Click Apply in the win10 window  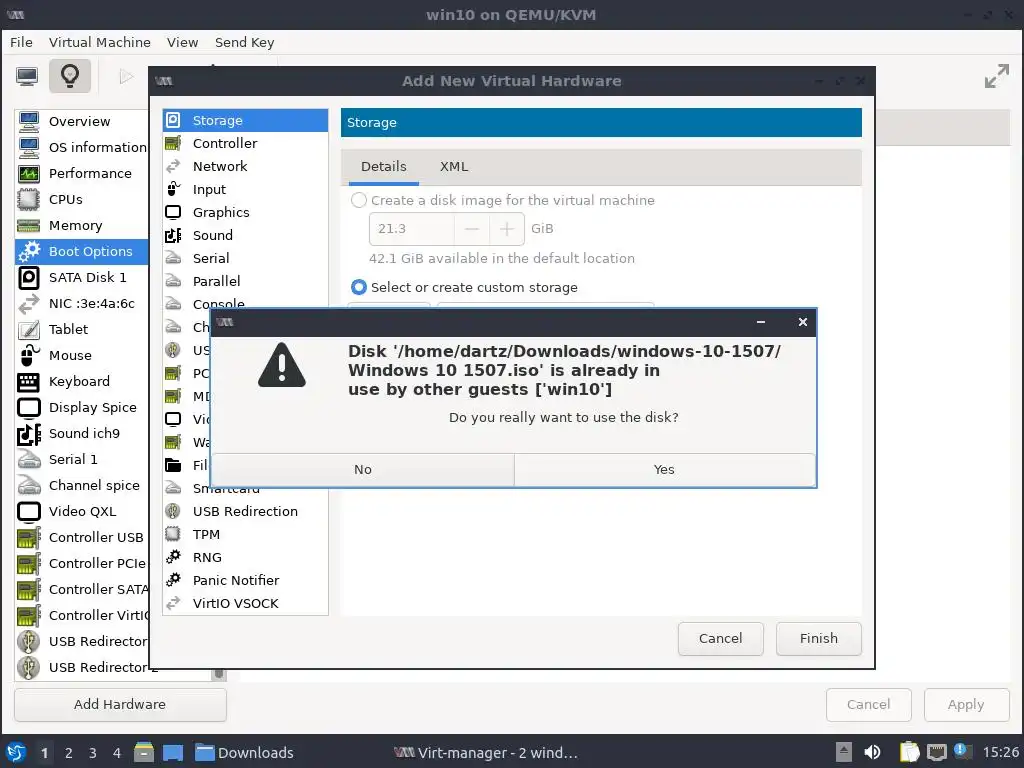point(966,704)
